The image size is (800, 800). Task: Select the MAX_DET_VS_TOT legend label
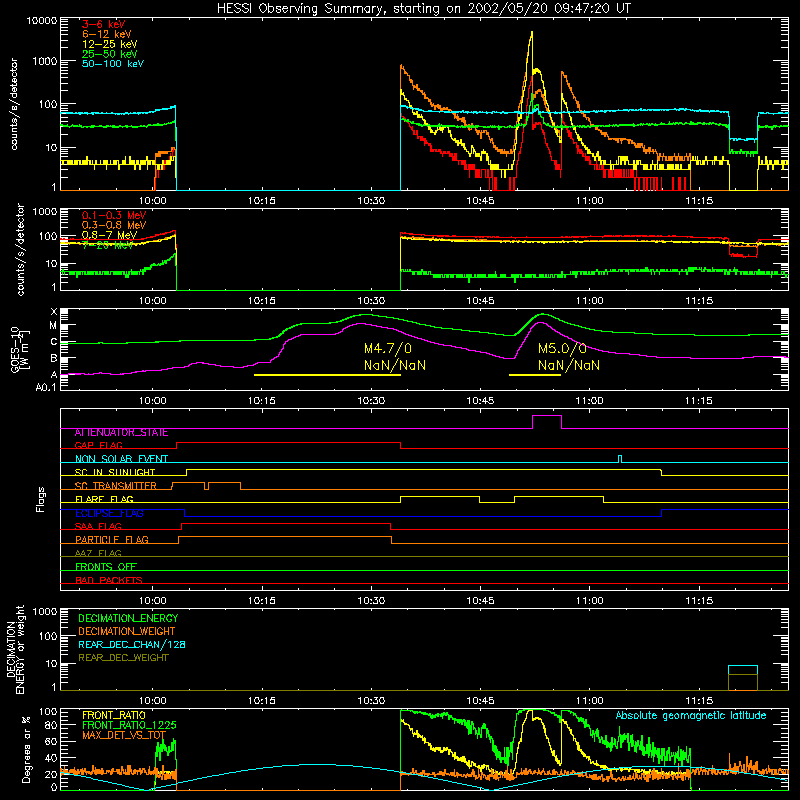tap(124, 735)
